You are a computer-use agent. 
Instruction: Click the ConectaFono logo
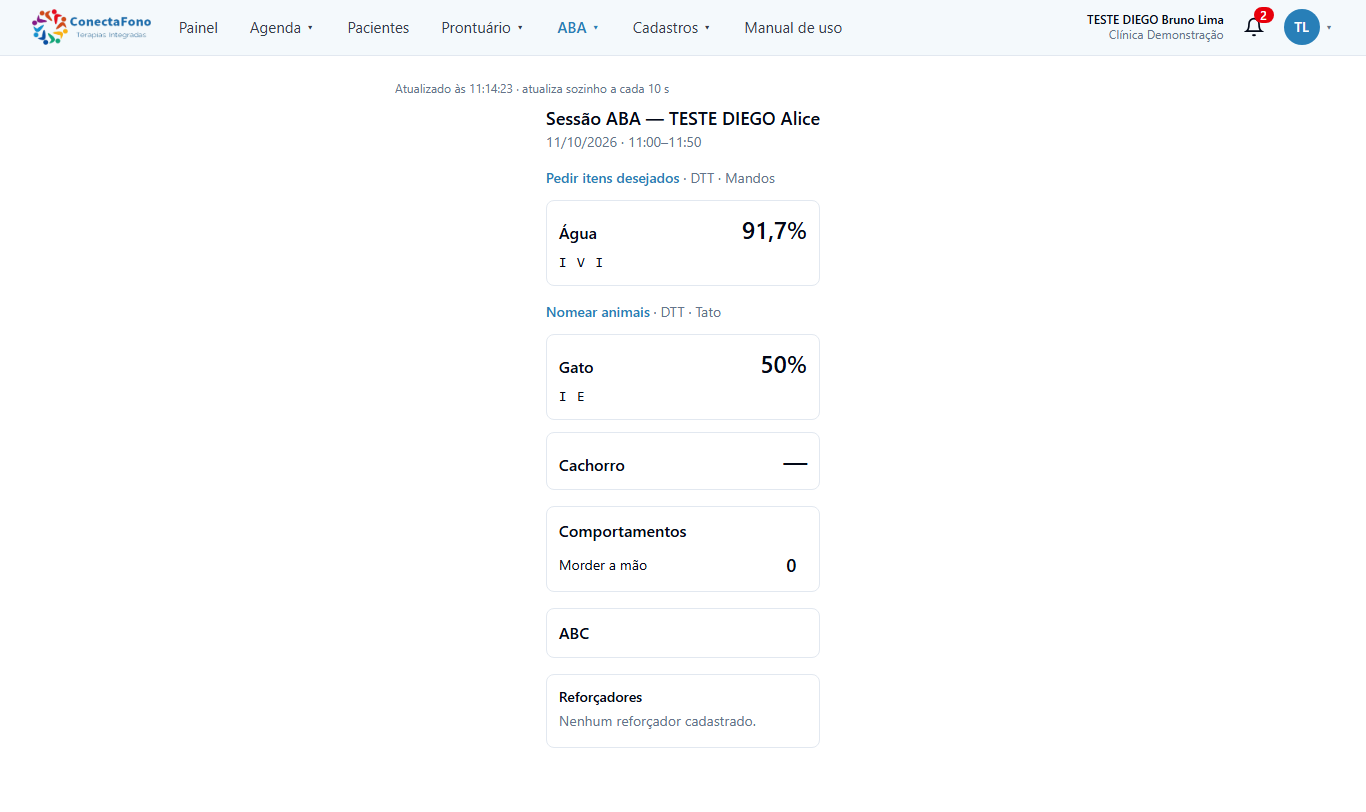(x=92, y=27)
